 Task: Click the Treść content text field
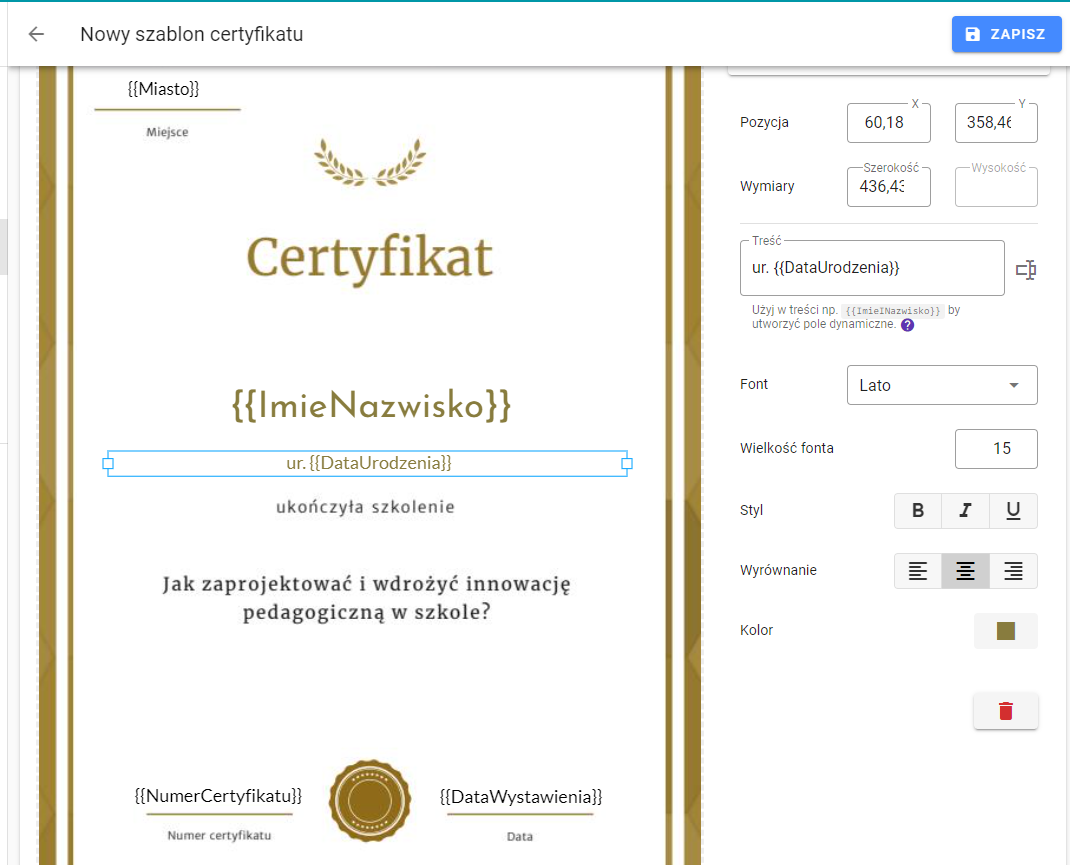pos(871,267)
